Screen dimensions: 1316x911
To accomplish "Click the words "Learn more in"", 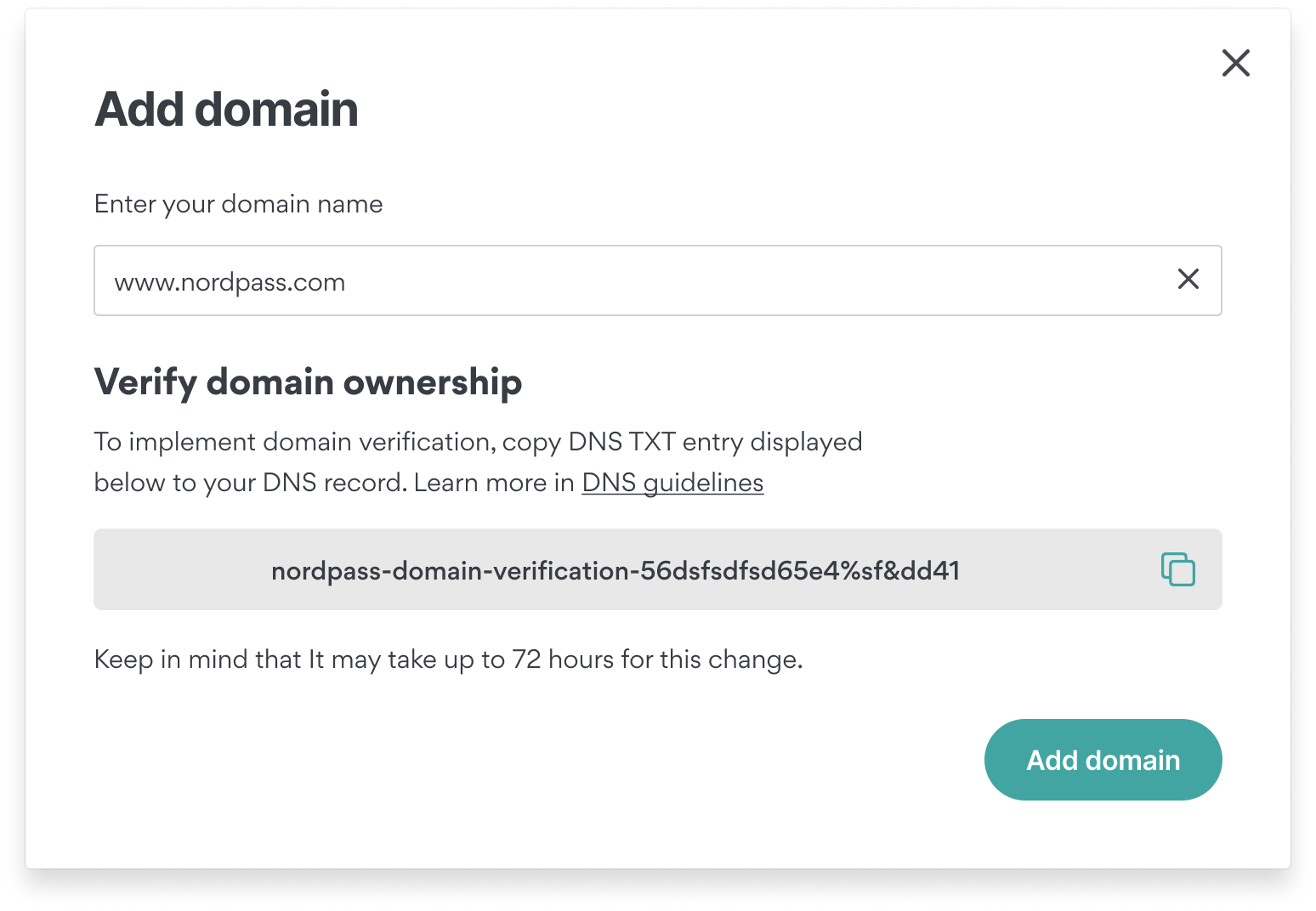I will (494, 483).
